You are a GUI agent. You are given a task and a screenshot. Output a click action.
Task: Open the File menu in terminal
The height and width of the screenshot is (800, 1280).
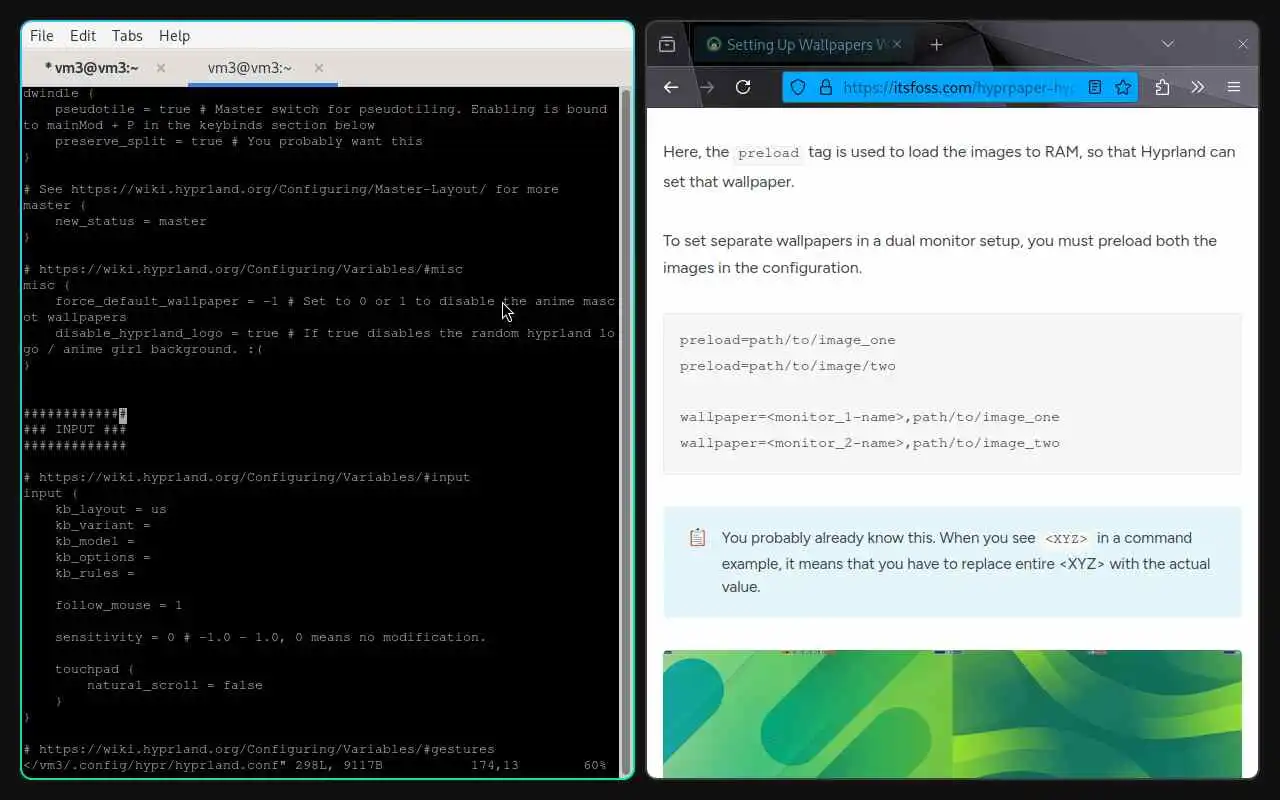pyautogui.click(x=42, y=36)
